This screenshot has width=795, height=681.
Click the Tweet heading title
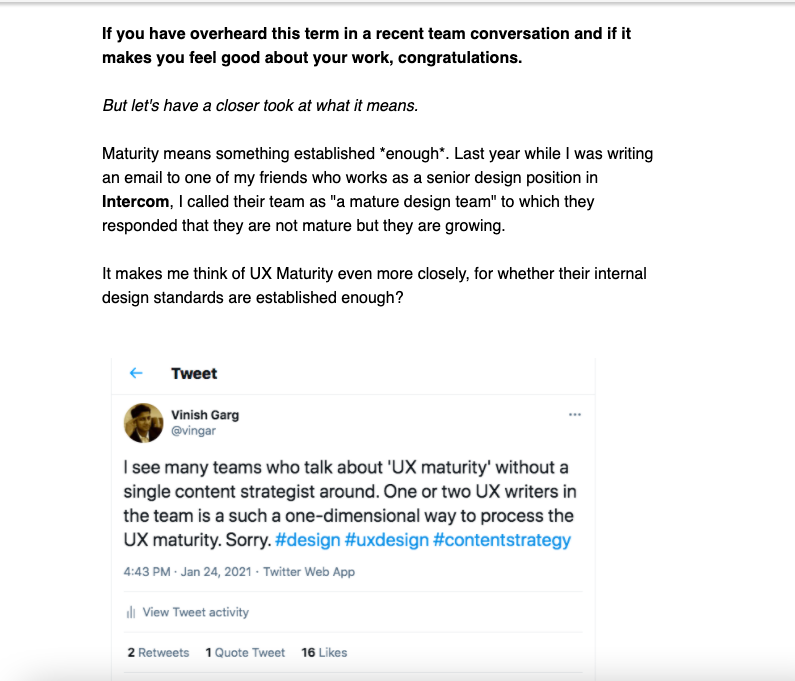click(x=194, y=373)
